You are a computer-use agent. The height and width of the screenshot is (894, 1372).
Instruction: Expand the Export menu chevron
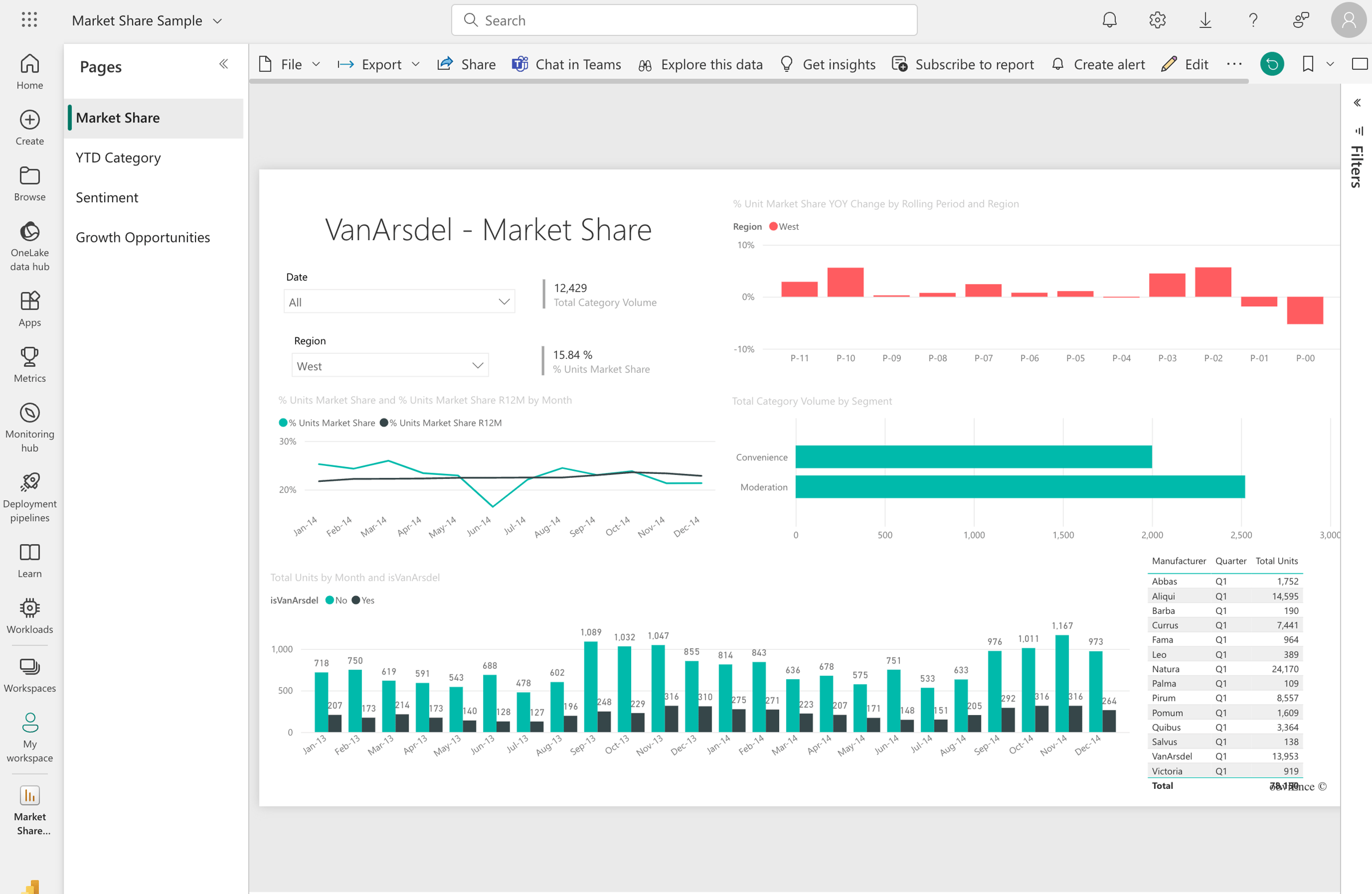click(416, 65)
